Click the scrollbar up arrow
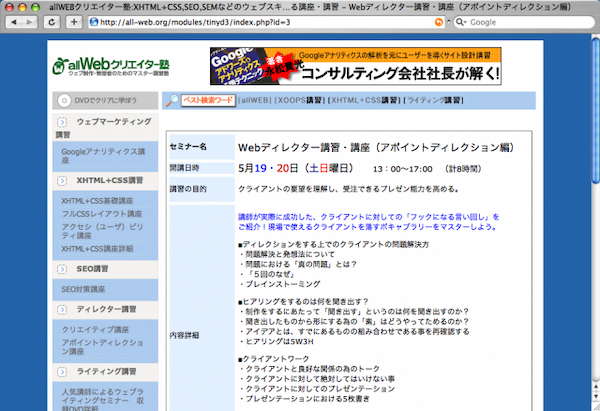The width and height of the screenshot is (600, 411). [x=595, y=387]
